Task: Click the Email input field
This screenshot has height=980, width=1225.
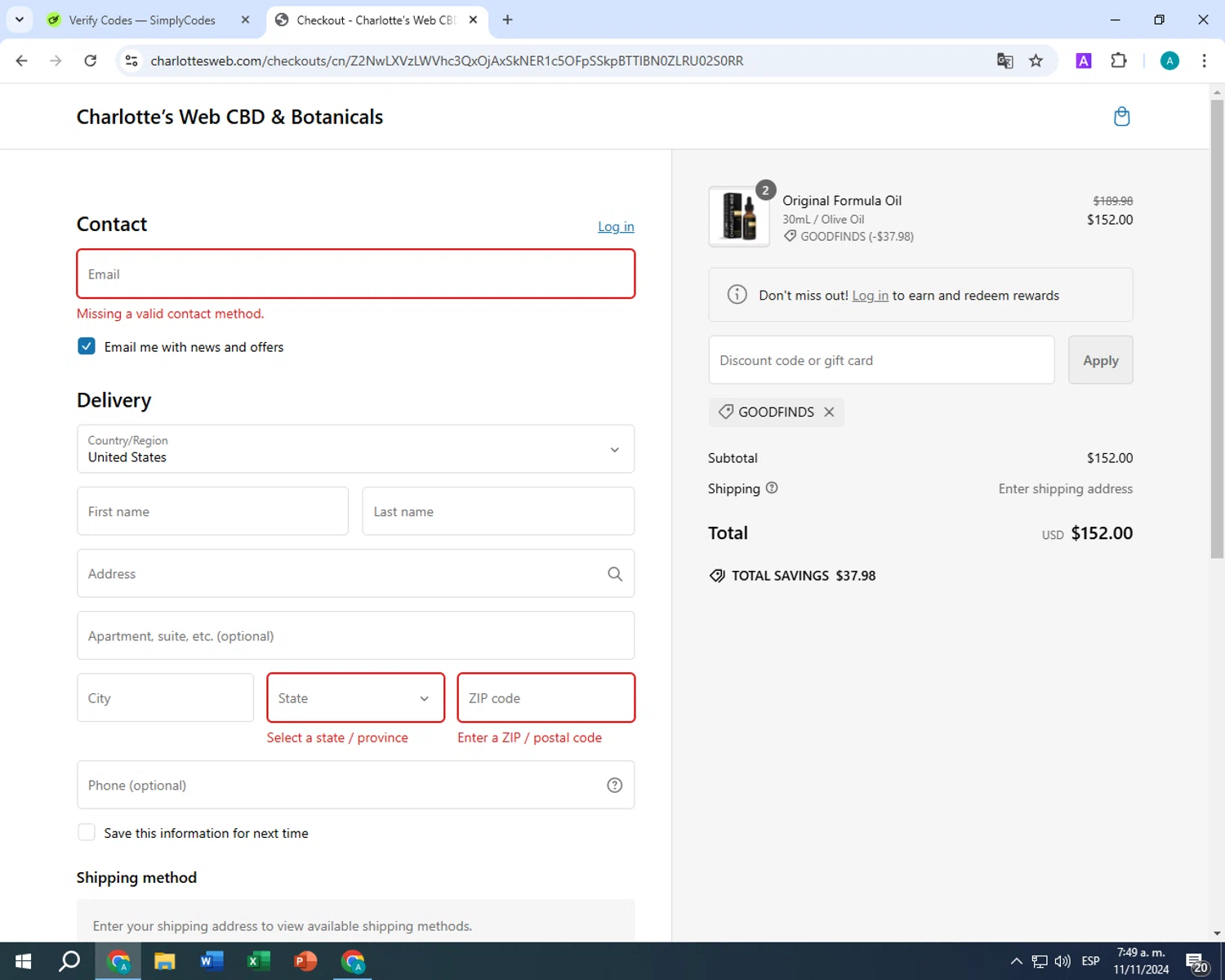Action: coord(355,274)
